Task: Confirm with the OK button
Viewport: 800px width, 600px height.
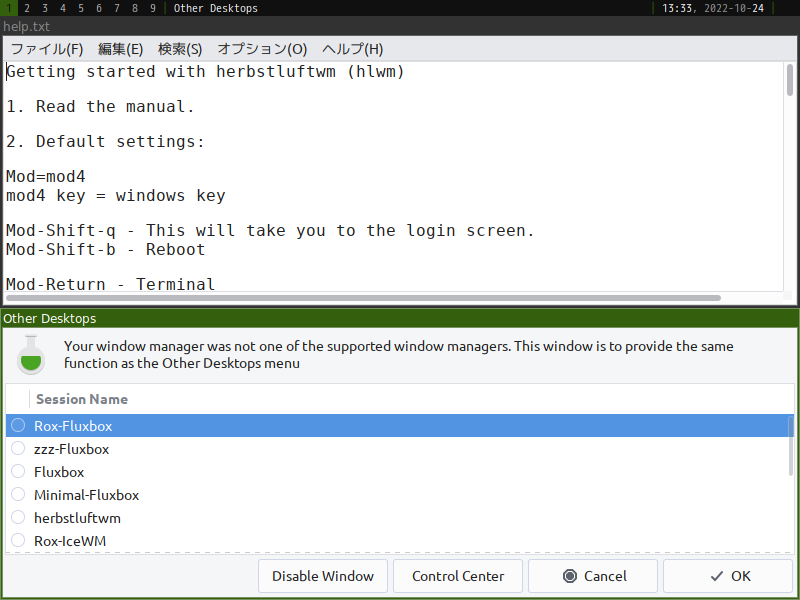Action: pyautogui.click(x=728, y=576)
